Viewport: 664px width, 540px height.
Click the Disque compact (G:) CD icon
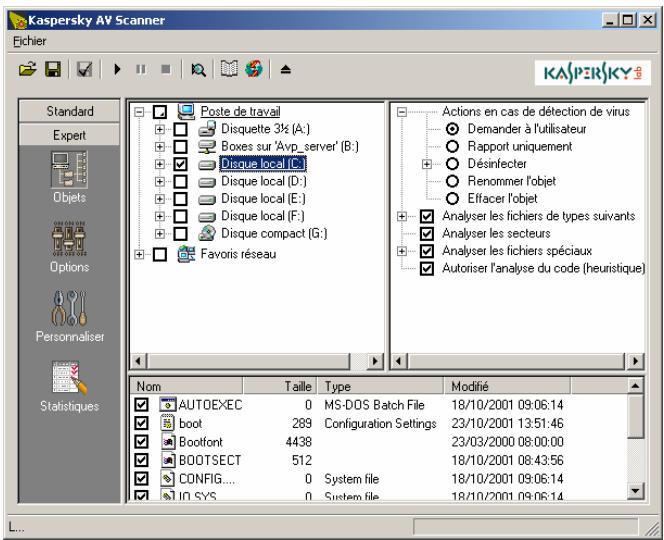(x=207, y=233)
